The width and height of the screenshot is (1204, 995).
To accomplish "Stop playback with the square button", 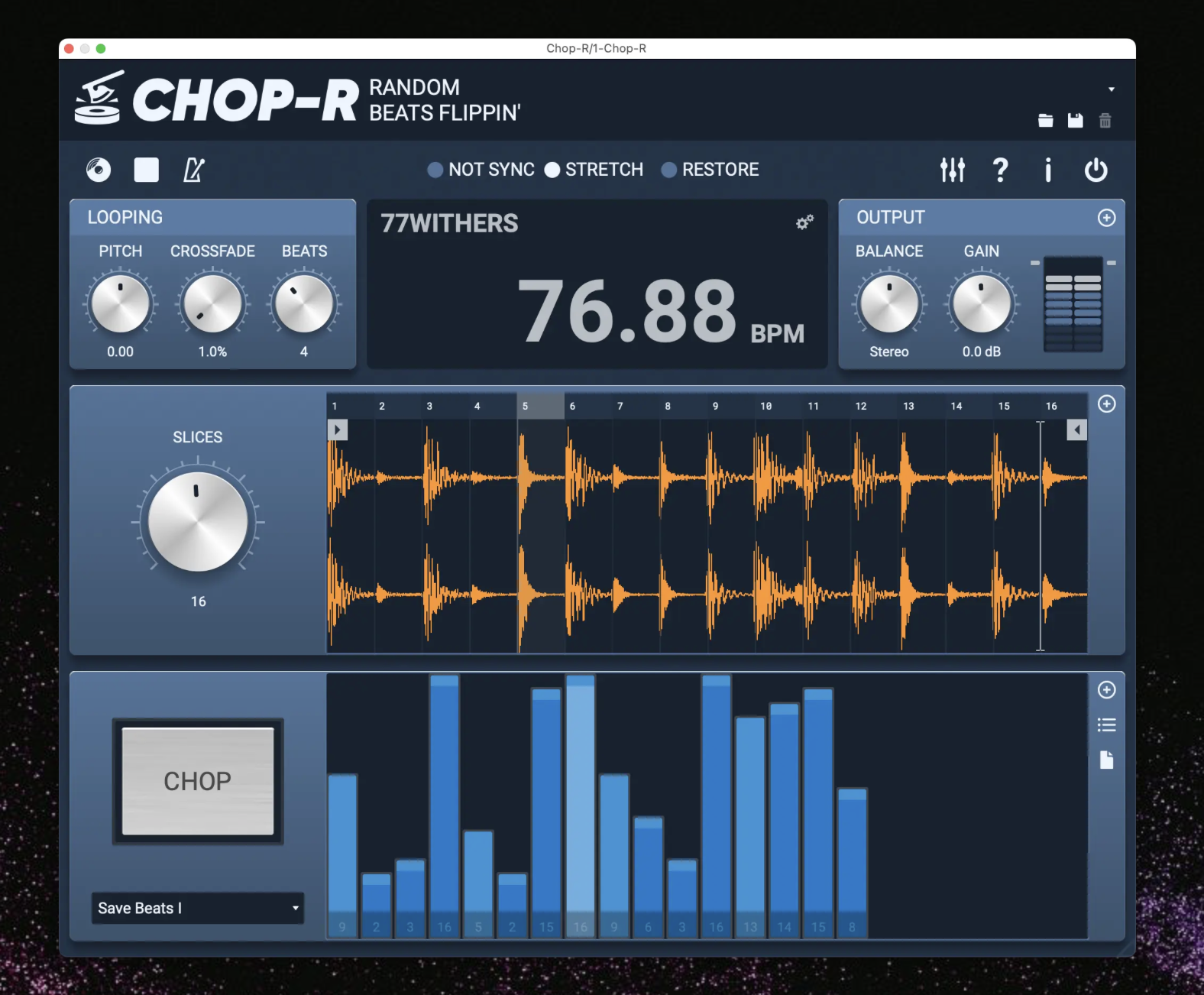I will 147,170.
